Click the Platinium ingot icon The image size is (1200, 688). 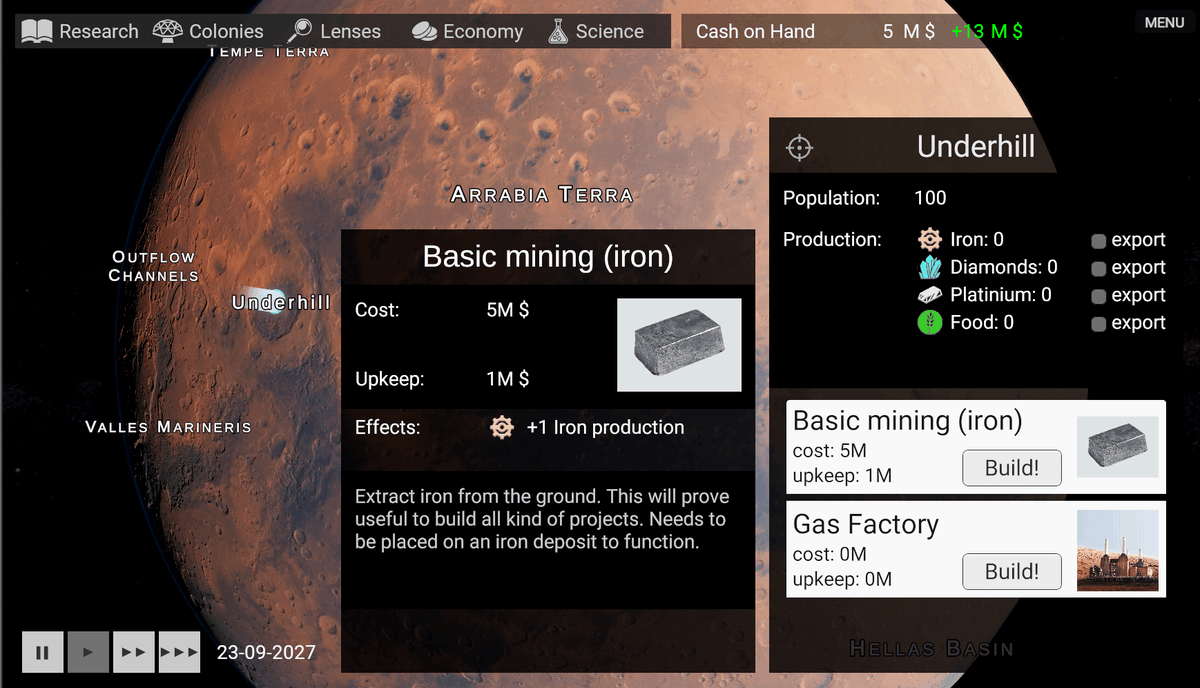click(930, 295)
